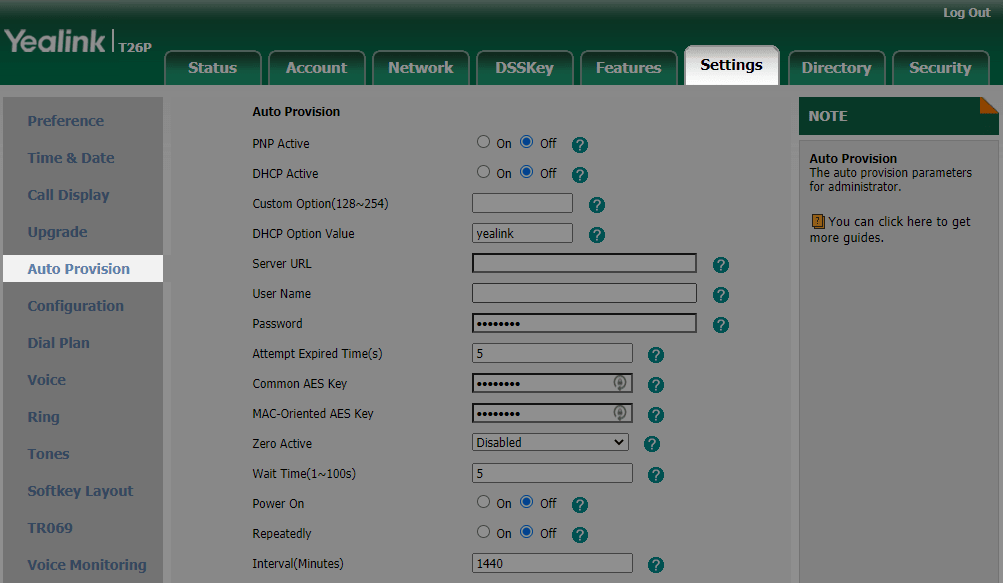The width and height of the screenshot is (1003, 583).
Task: Click help icon beside Wait Time field
Action: point(656,475)
